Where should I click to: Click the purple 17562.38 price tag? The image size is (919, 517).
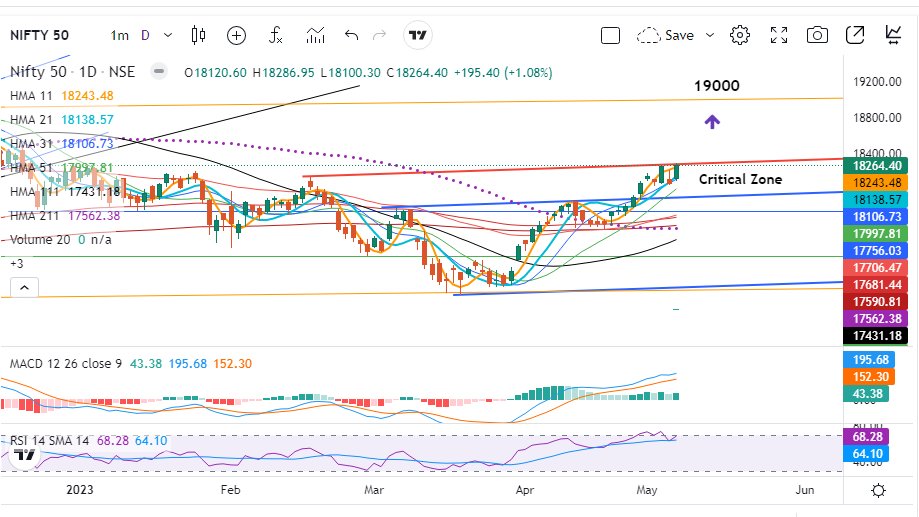coord(877,319)
